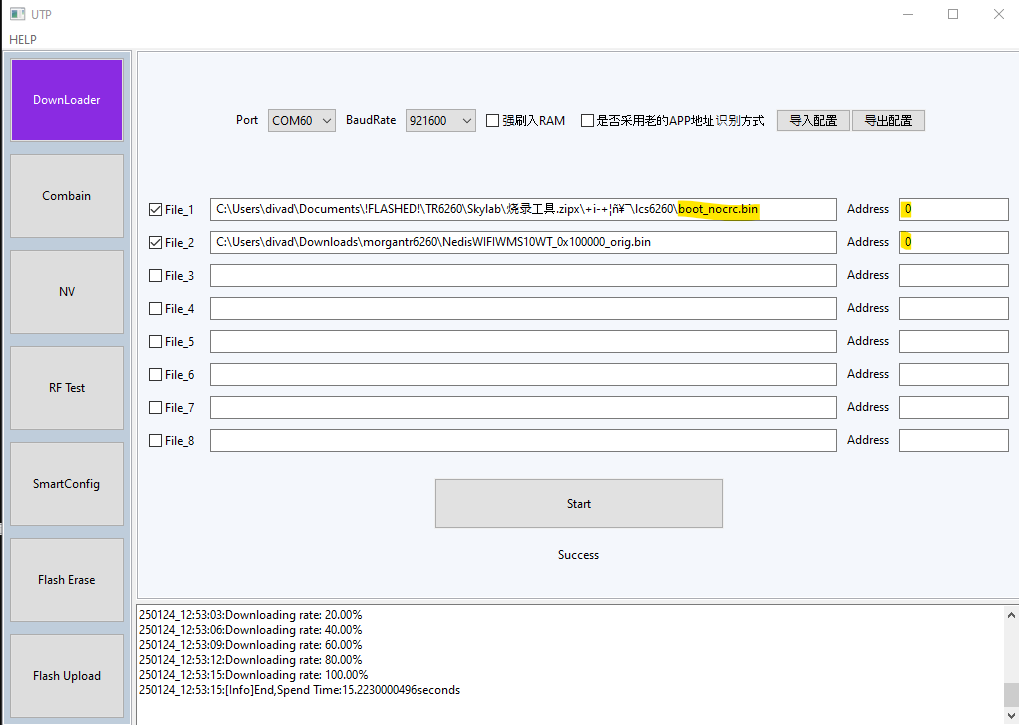Screen dimensions: 1019x725
Task: Click the File_5 Address field
Action: pos(953,342)
